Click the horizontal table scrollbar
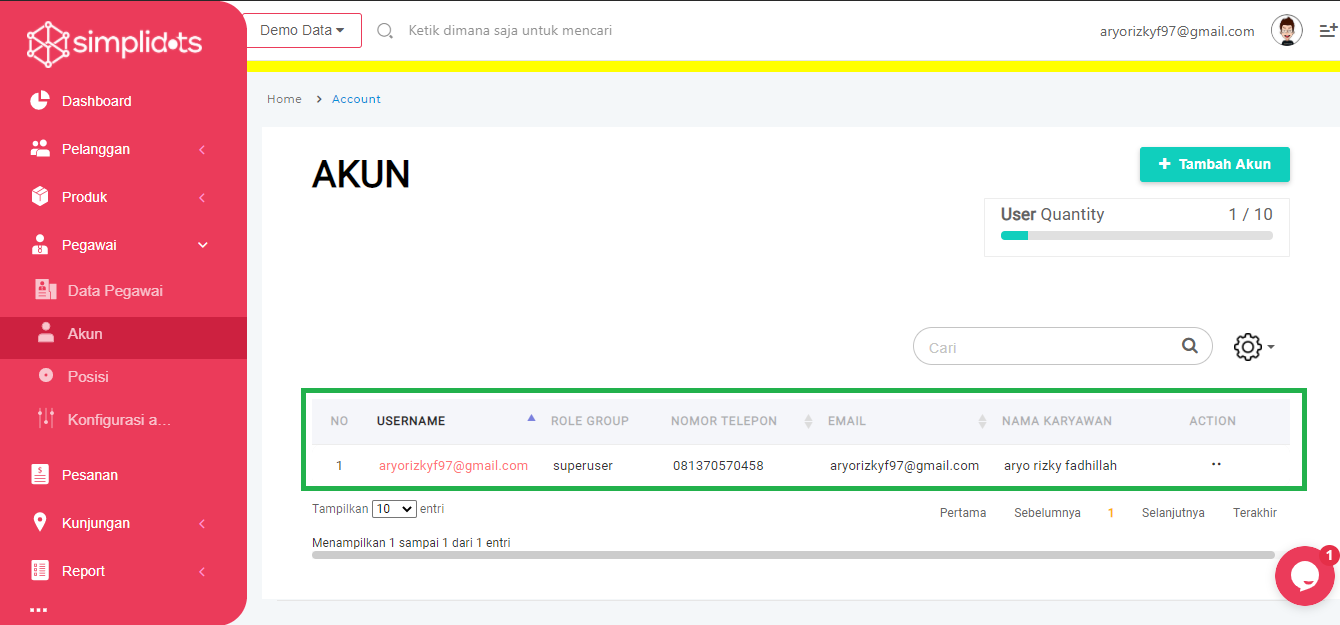This screenshot has height=625, width=1340. pos(792,555)
